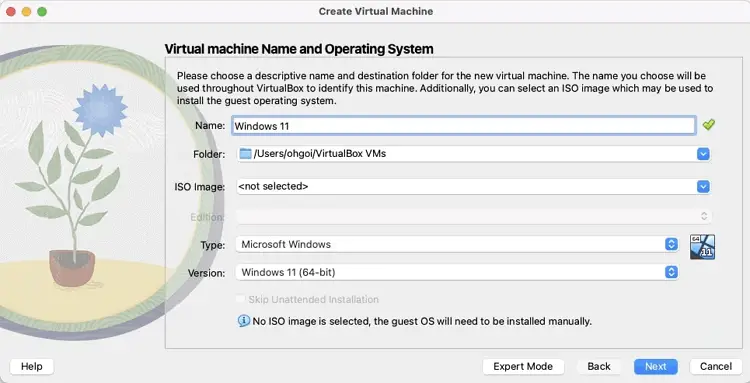The height and width of the screenshot is (383, 750).
Task: Close the Create Virtual Machine window
Action: click(x=11, y=11)
